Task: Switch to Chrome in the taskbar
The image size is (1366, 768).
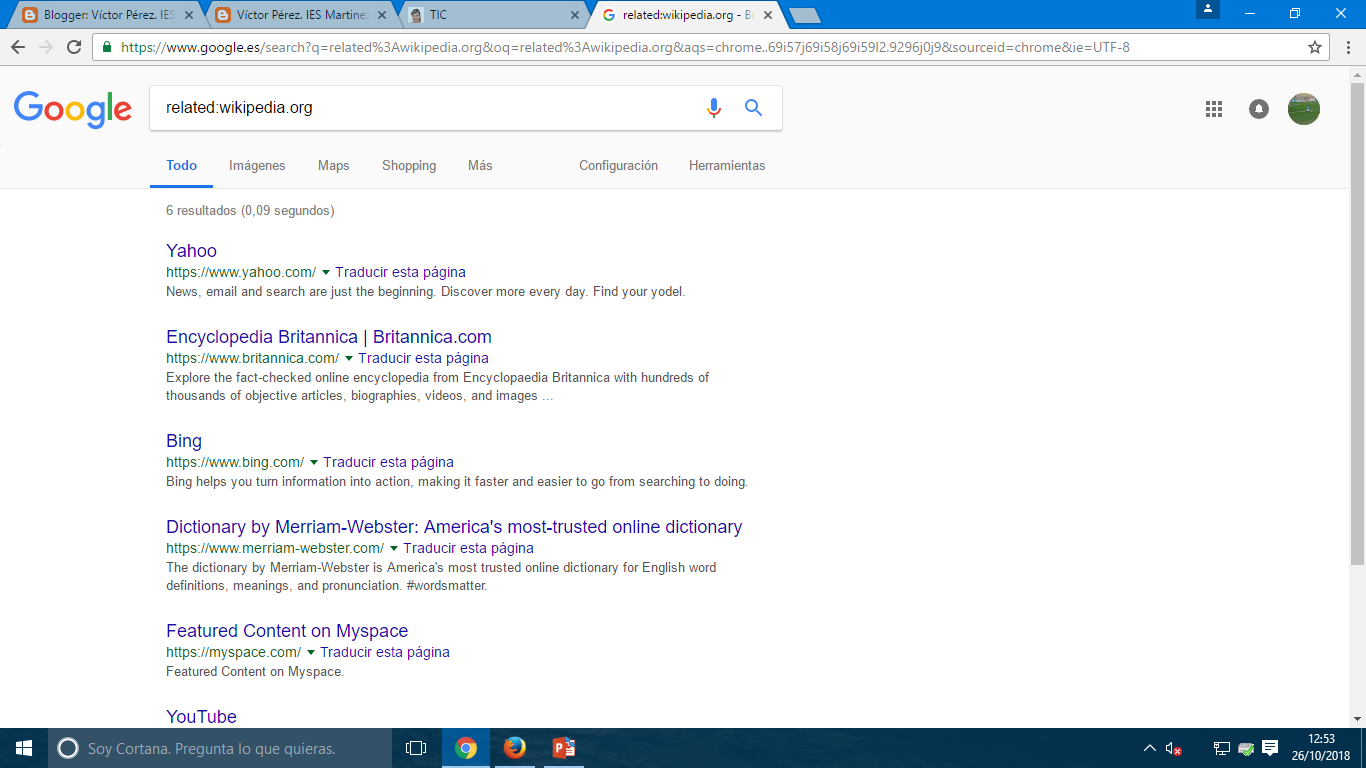Action: pos(466,748)
